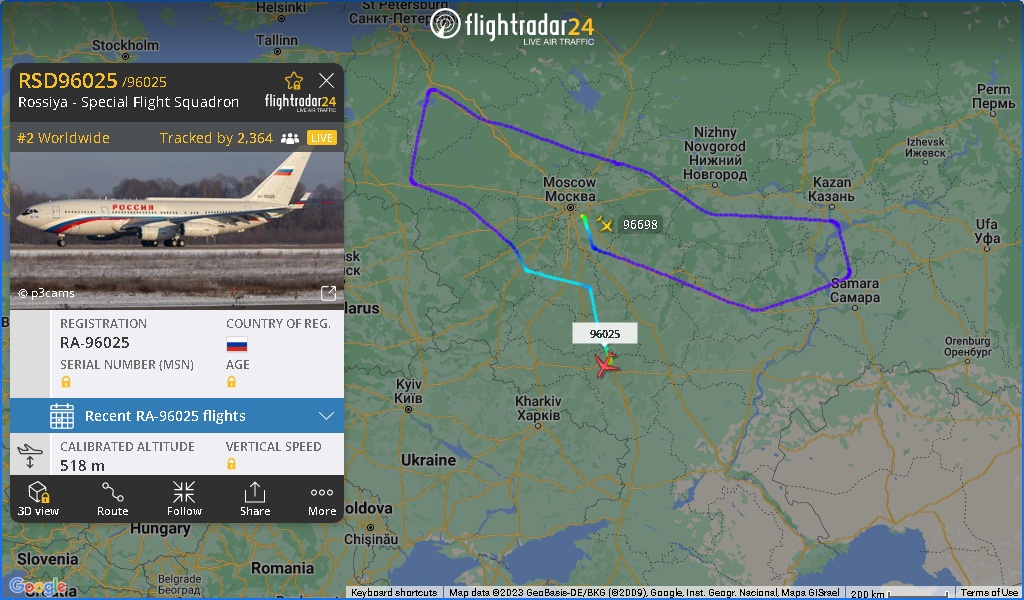Click the Vertical Speed padlock
Screen dimensions: 1024x600
(231, 464)
